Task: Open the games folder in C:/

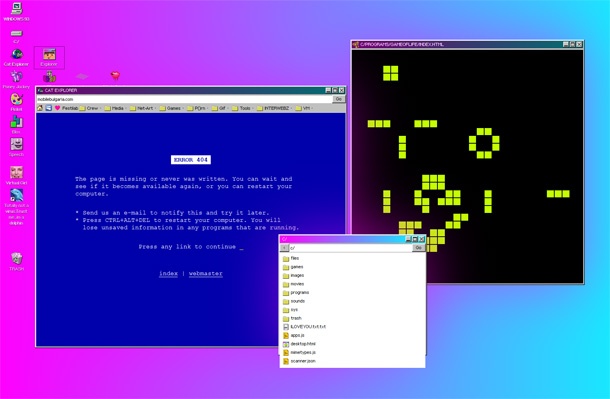Action: click(293, 267)
